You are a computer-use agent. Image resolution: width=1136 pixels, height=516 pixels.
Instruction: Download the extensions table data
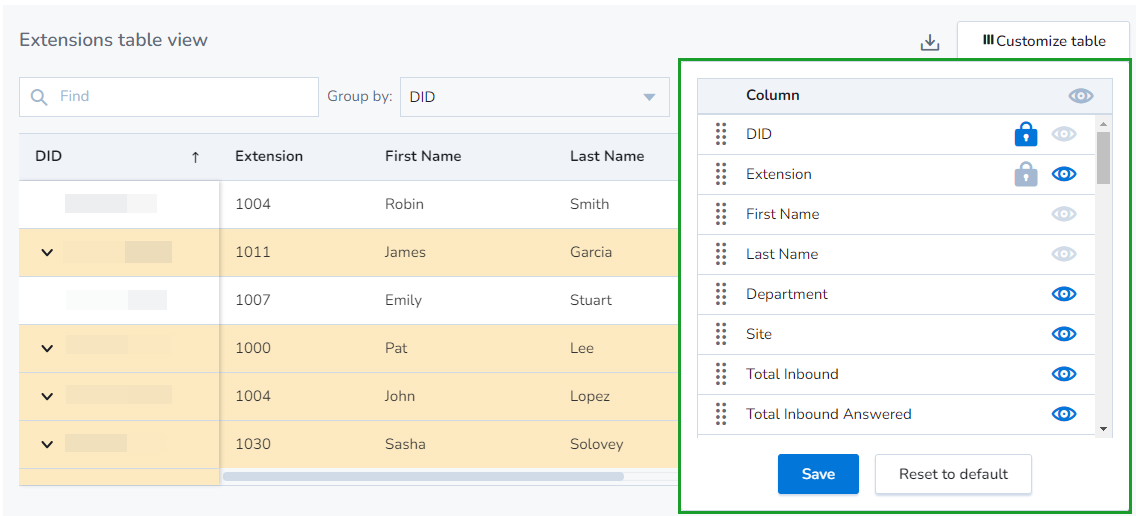click(930, 43)
